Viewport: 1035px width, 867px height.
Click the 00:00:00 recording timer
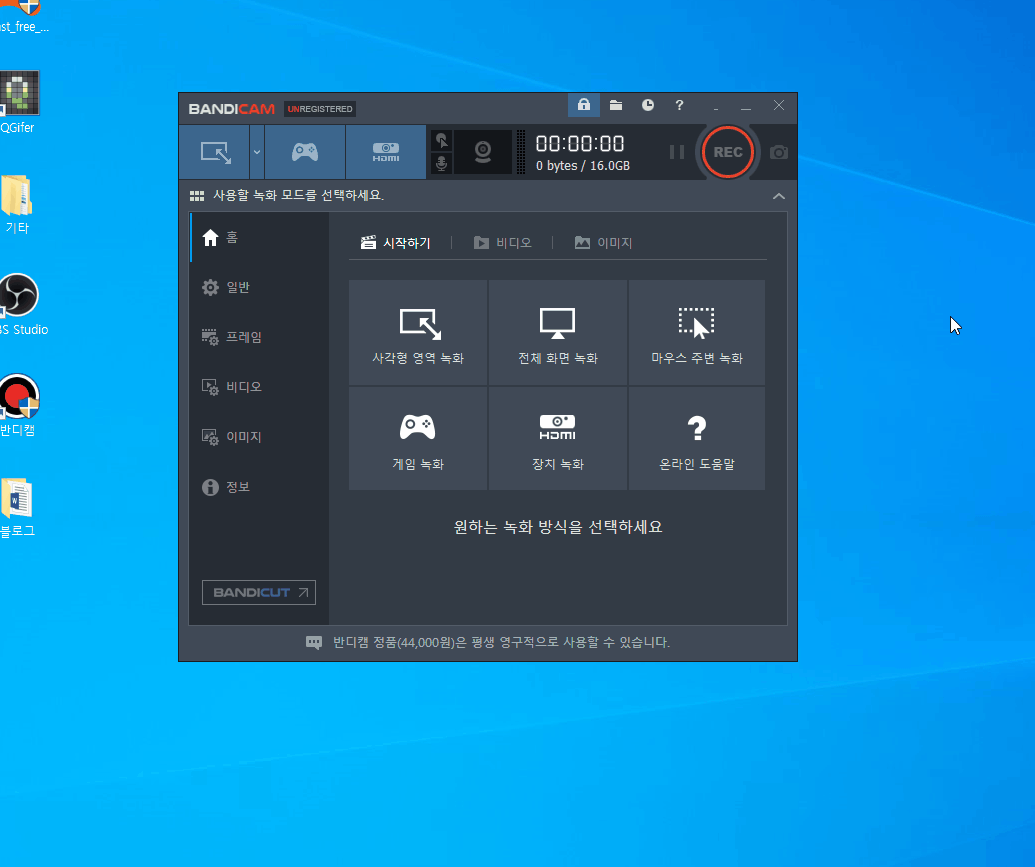(580, 143)
